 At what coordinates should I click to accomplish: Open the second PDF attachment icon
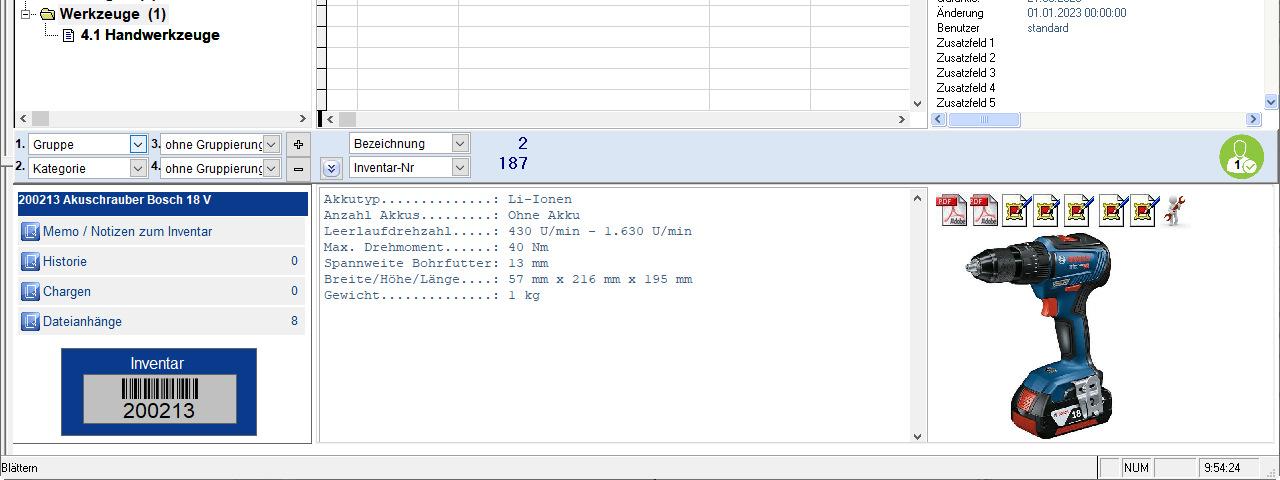(985, 211)
